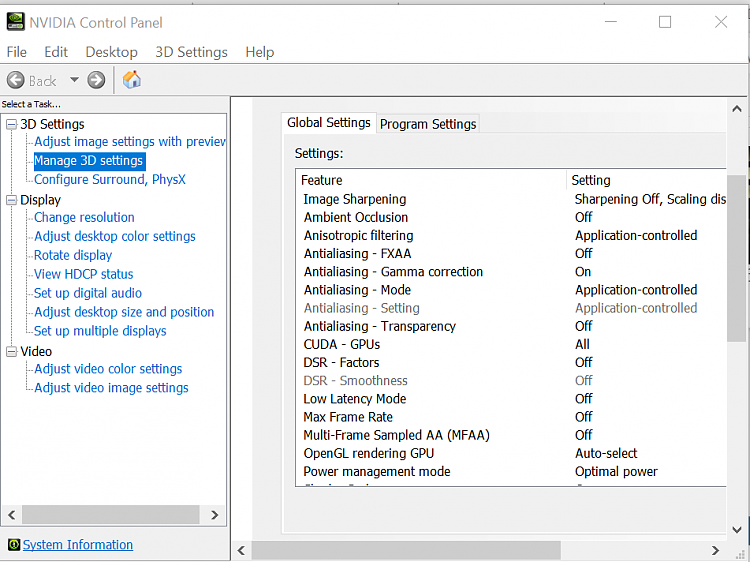Click the Feature column header
Image resolution: width=750 pixels, height=562 pixels.
[x=431, y=180]
